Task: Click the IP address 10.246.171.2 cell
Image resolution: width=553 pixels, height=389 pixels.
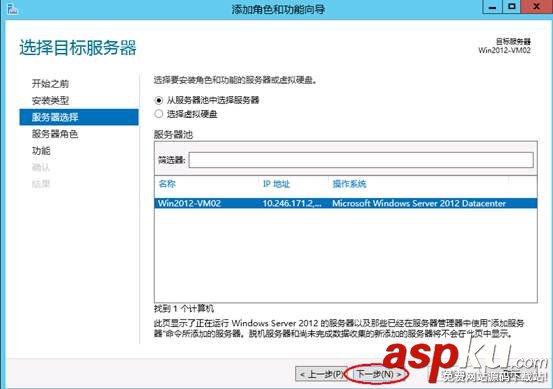Action: click(292, 203)
